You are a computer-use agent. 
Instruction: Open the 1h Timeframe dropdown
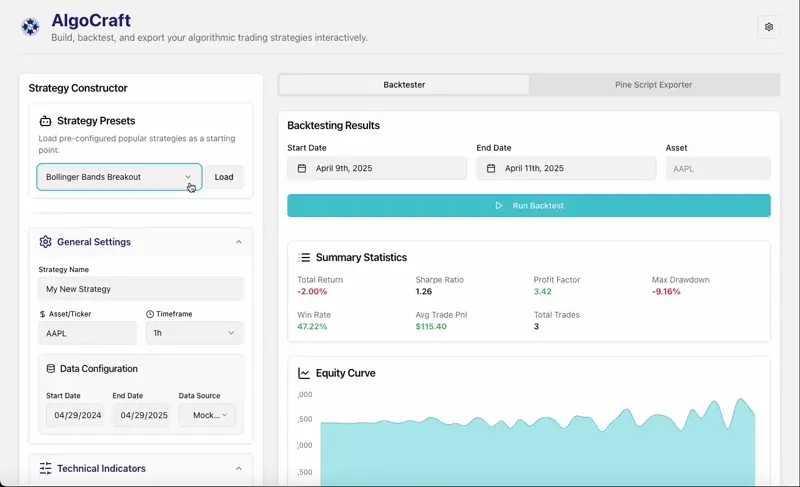pos(194,333)
